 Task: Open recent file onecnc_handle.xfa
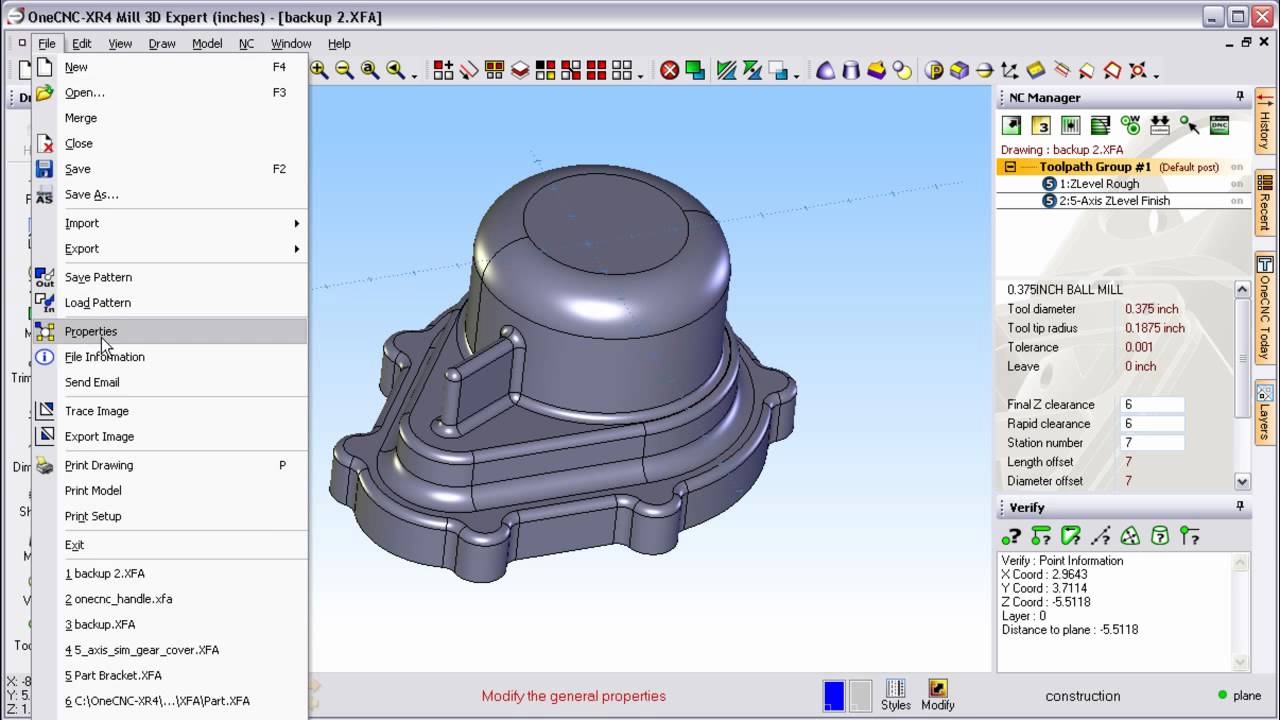coord(120,599)
